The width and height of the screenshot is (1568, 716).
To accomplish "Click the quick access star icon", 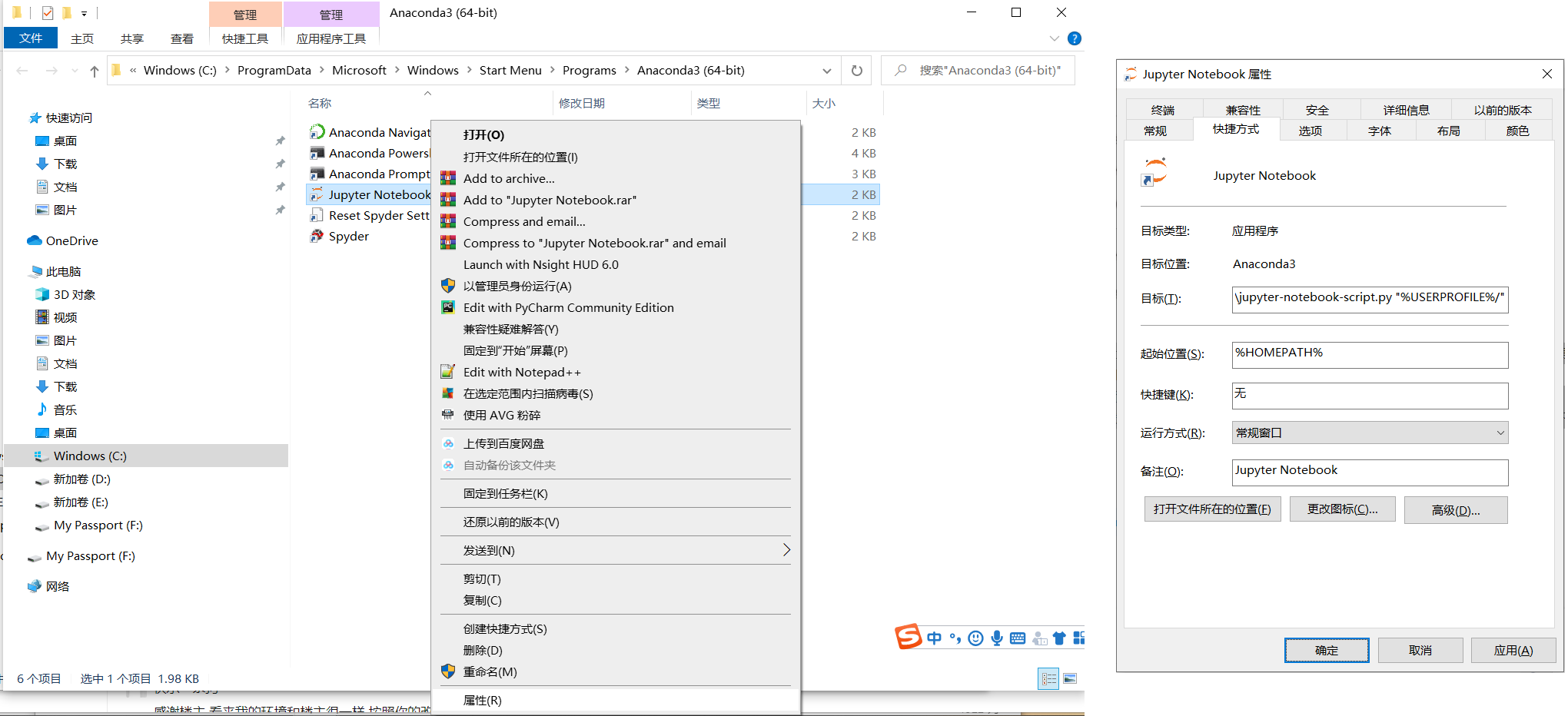I will pyautogui.click(x=35, y=118).
